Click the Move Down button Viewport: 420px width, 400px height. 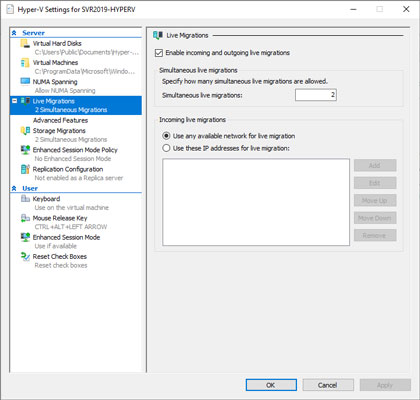tap(375, 218)
